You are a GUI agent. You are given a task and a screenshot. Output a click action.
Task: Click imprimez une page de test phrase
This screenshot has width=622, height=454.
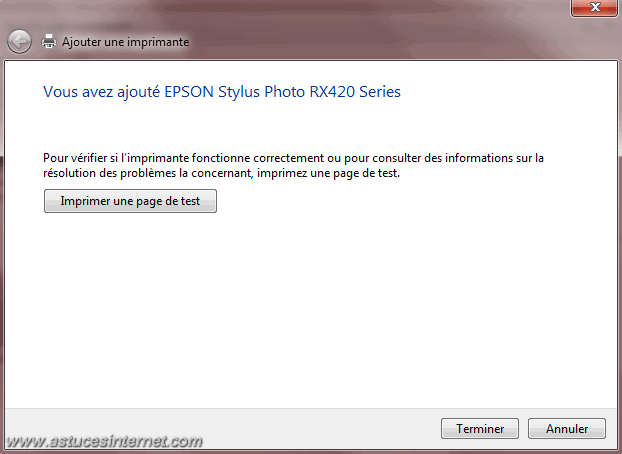[328, 173]
